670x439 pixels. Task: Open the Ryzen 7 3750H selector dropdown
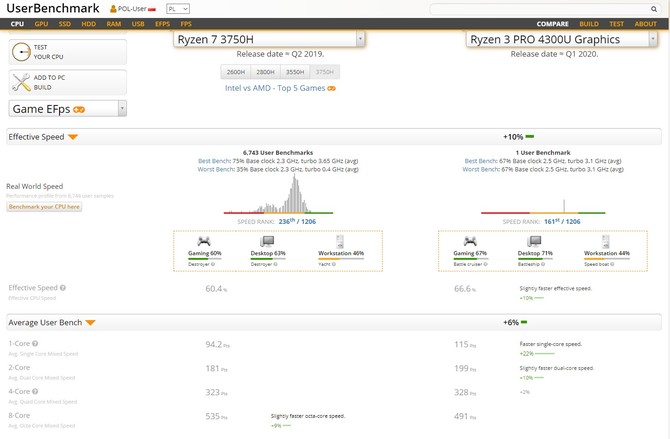click(x=269, y=39)
